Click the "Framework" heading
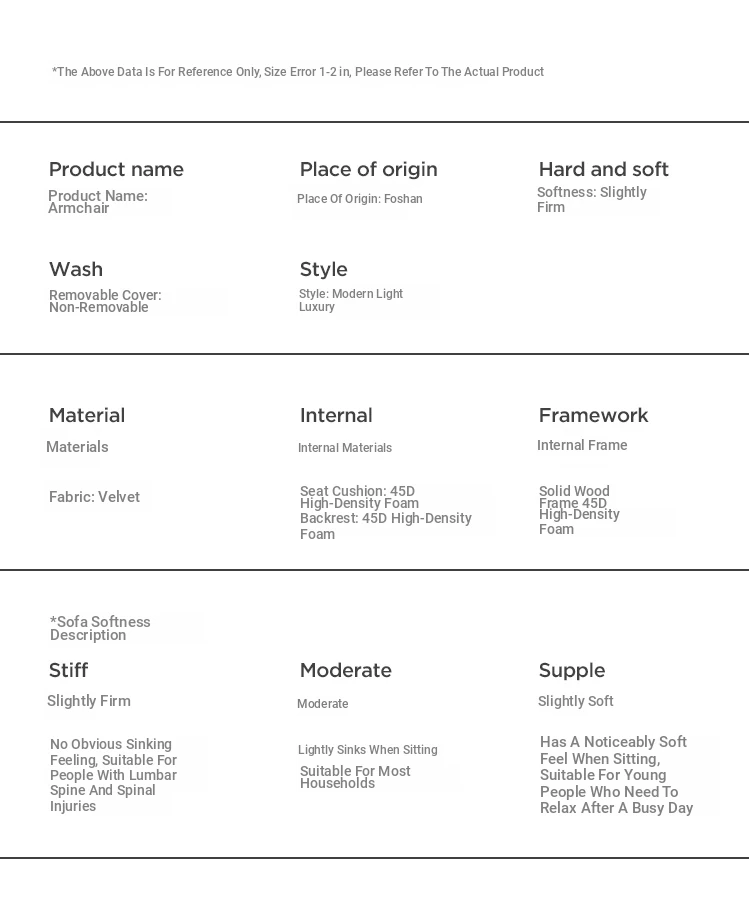The height and width of the screenshot is (919, 750). (x=593, y=415)
